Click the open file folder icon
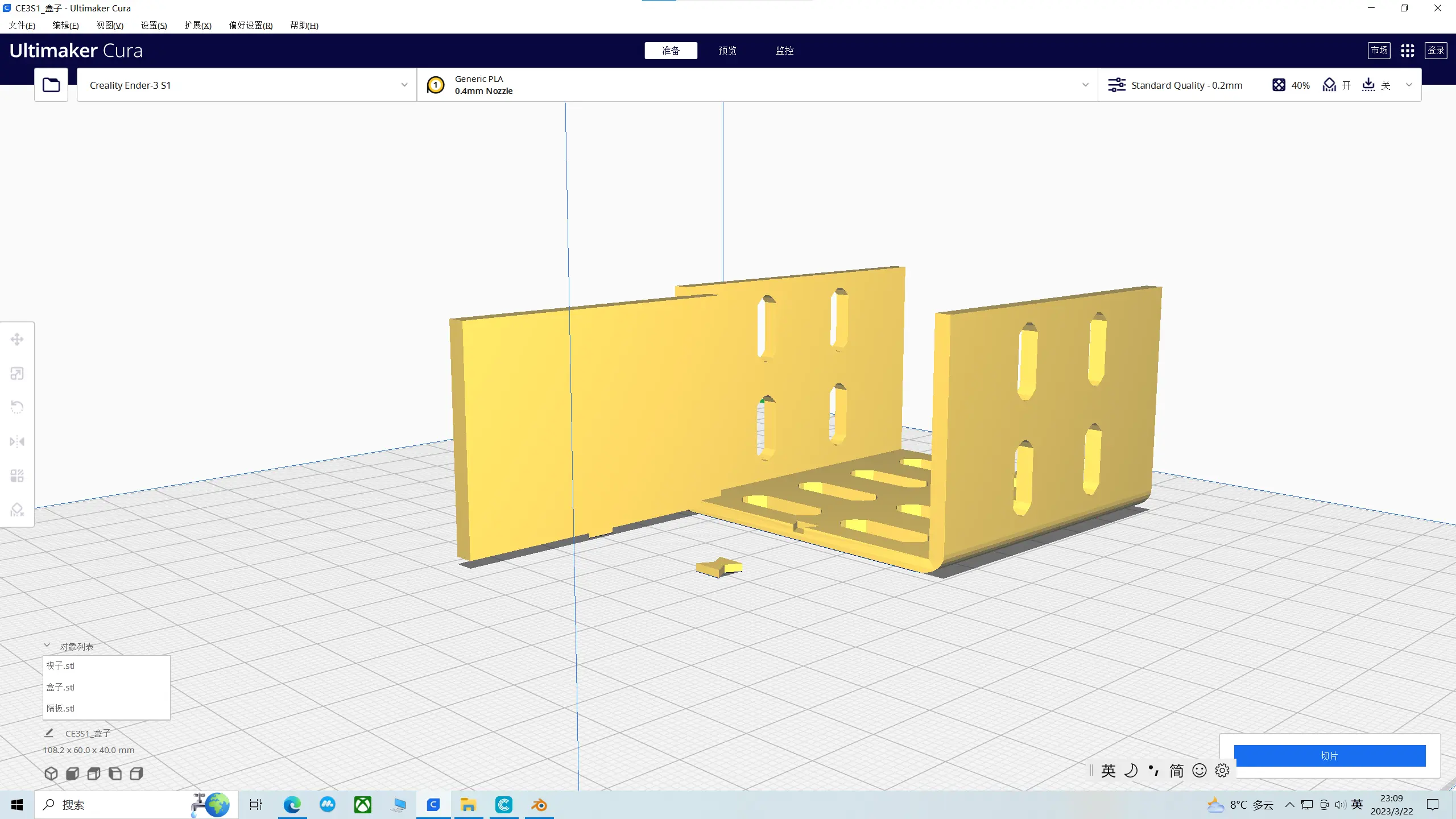This screenshot has width=1456, height=819. tap(51, 85)
